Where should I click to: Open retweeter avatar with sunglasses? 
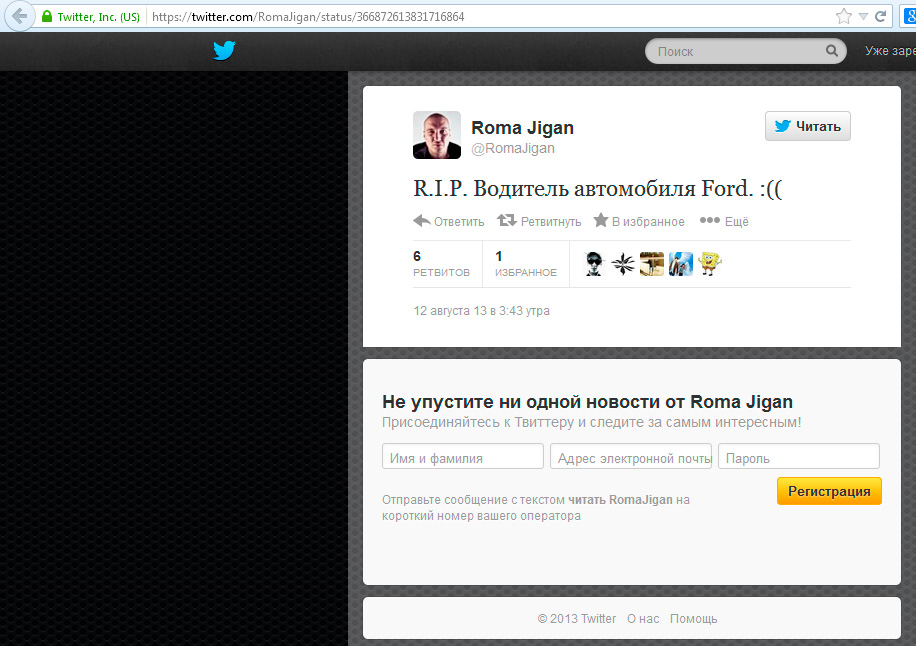tap(594, 264)
